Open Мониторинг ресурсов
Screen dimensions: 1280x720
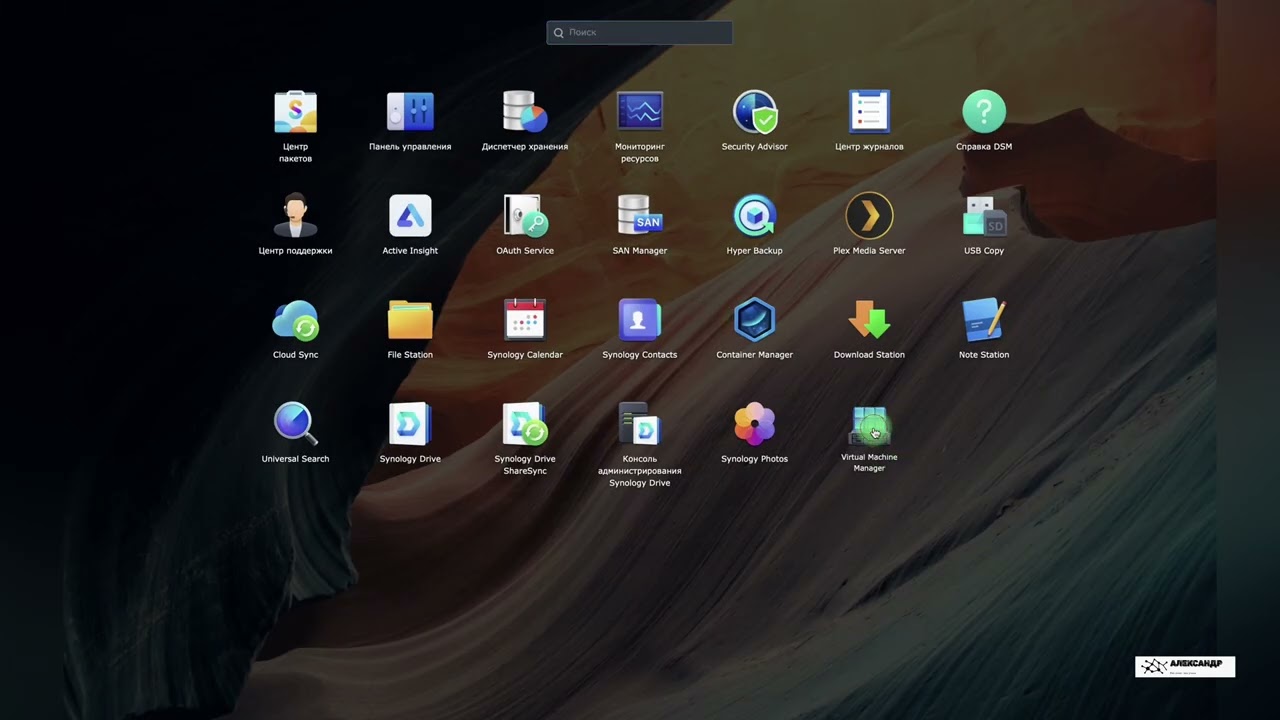[x=640, y=112]
